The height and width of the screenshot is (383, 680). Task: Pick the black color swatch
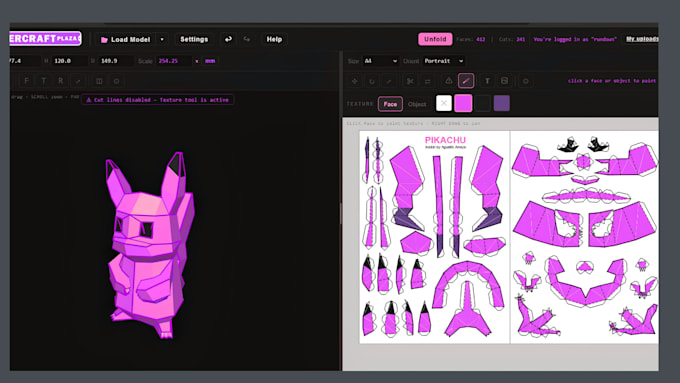[482, 103]
